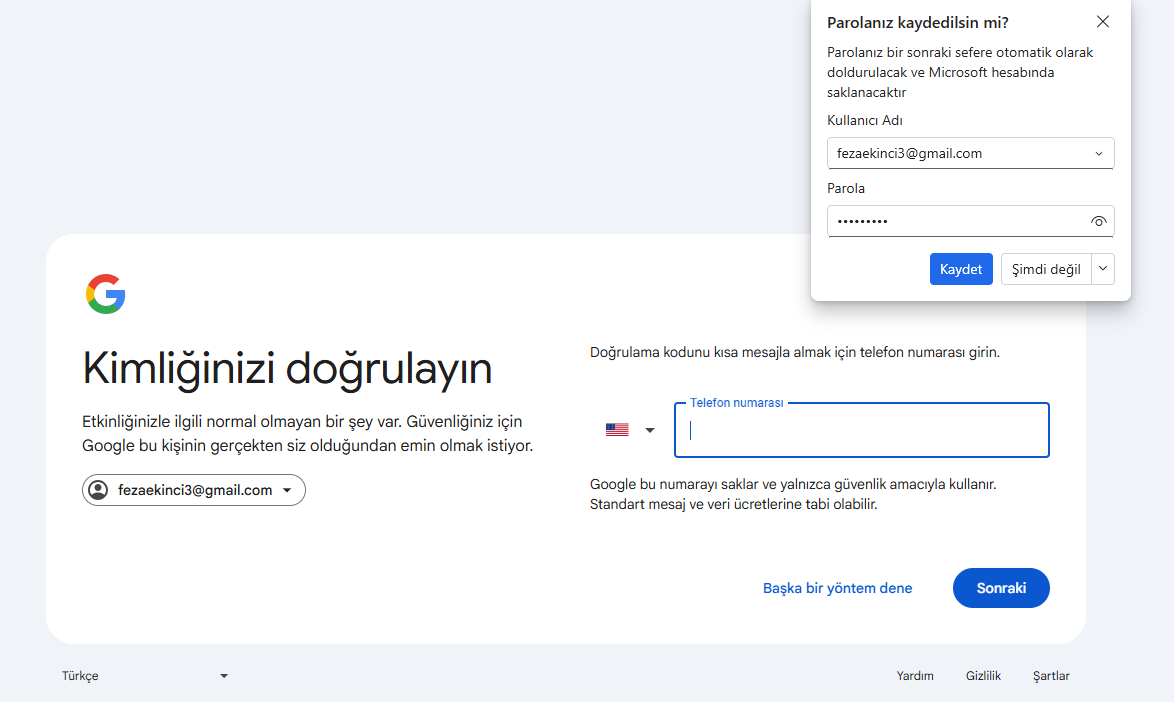The image size is (1174, 702).
Task: Expand the arrow next to Şimdi değil
Action: [x=1103, y=269]
